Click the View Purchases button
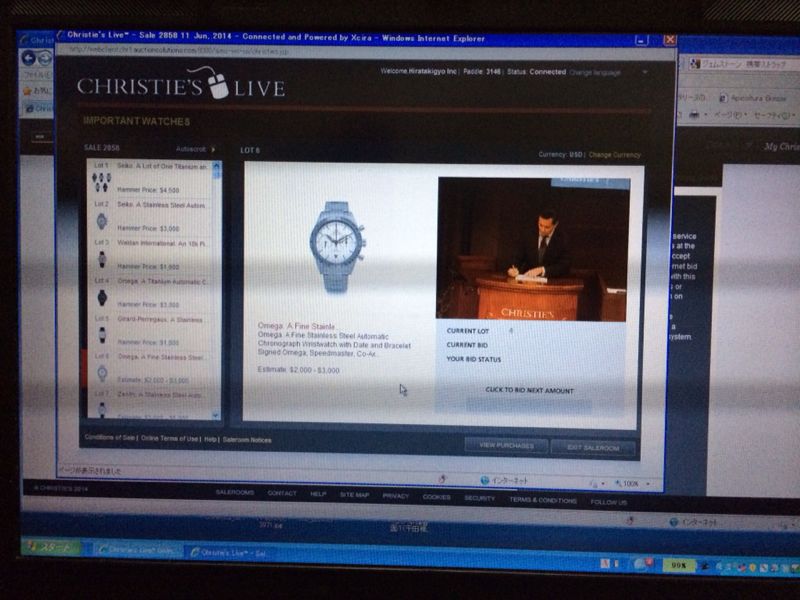Screen dimensions: 800x600 [x=506, y=445]
